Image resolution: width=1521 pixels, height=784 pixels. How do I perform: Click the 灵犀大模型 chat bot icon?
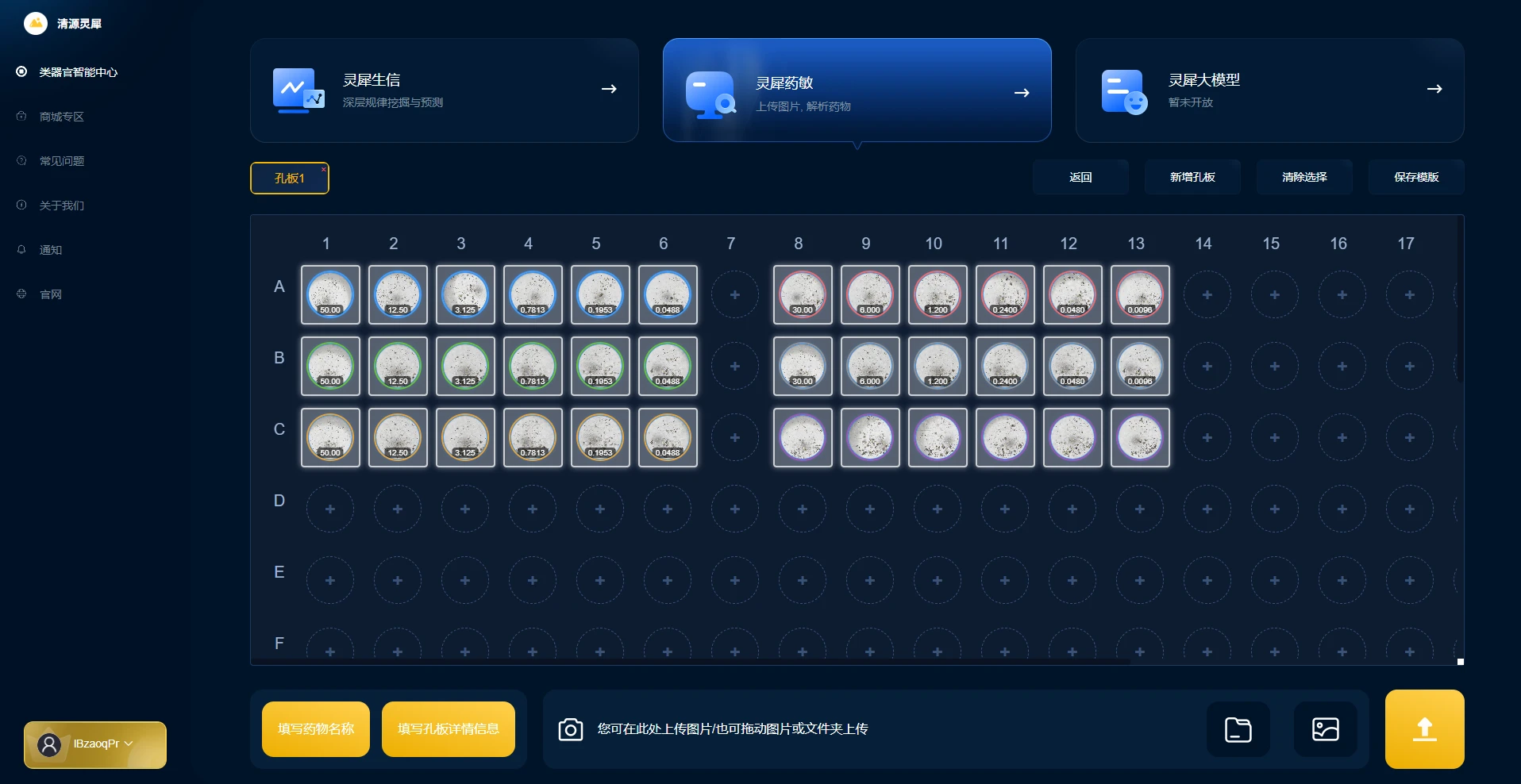click(1123, 92)
